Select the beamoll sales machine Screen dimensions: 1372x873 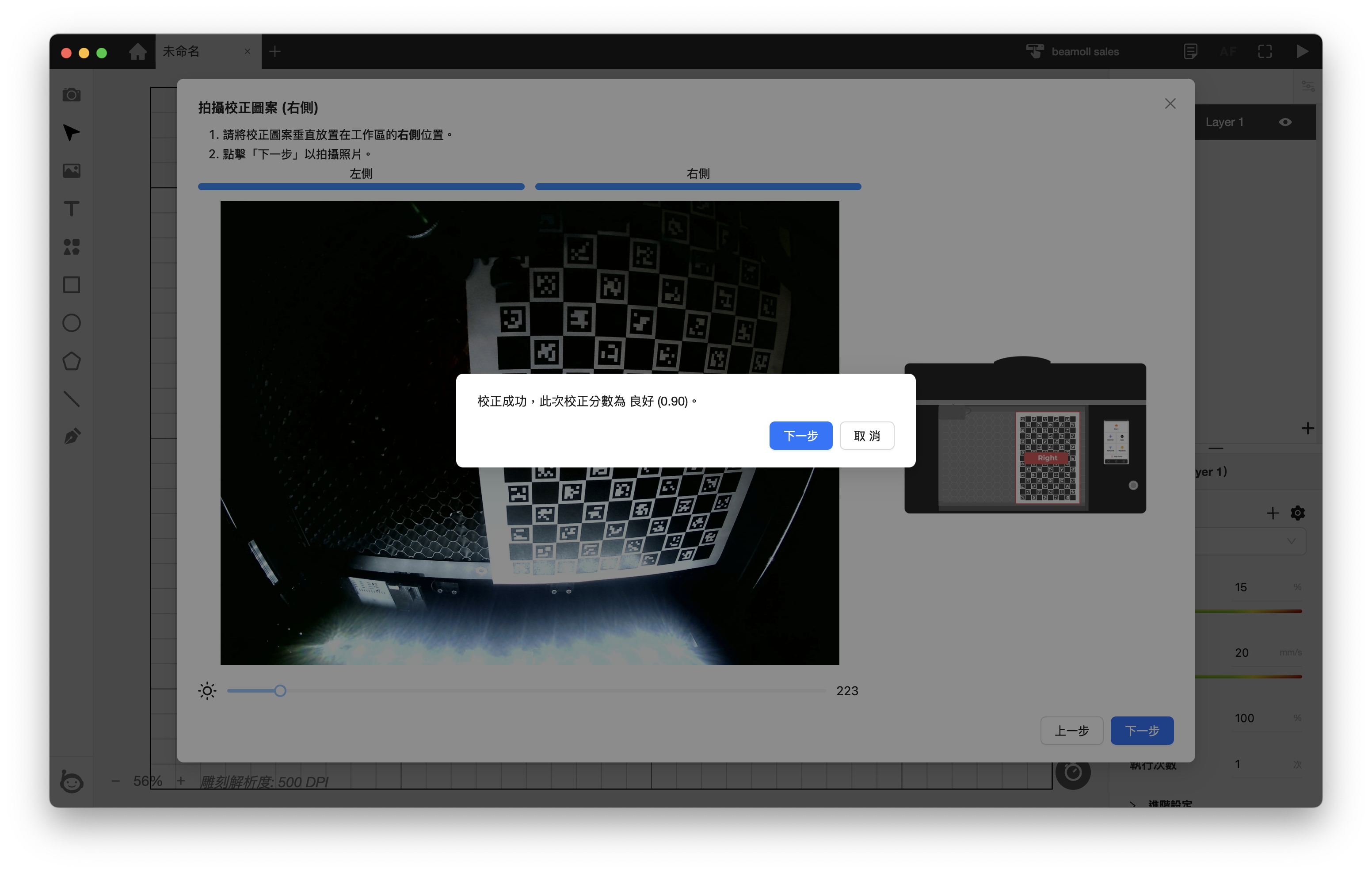click(1072, 51)
